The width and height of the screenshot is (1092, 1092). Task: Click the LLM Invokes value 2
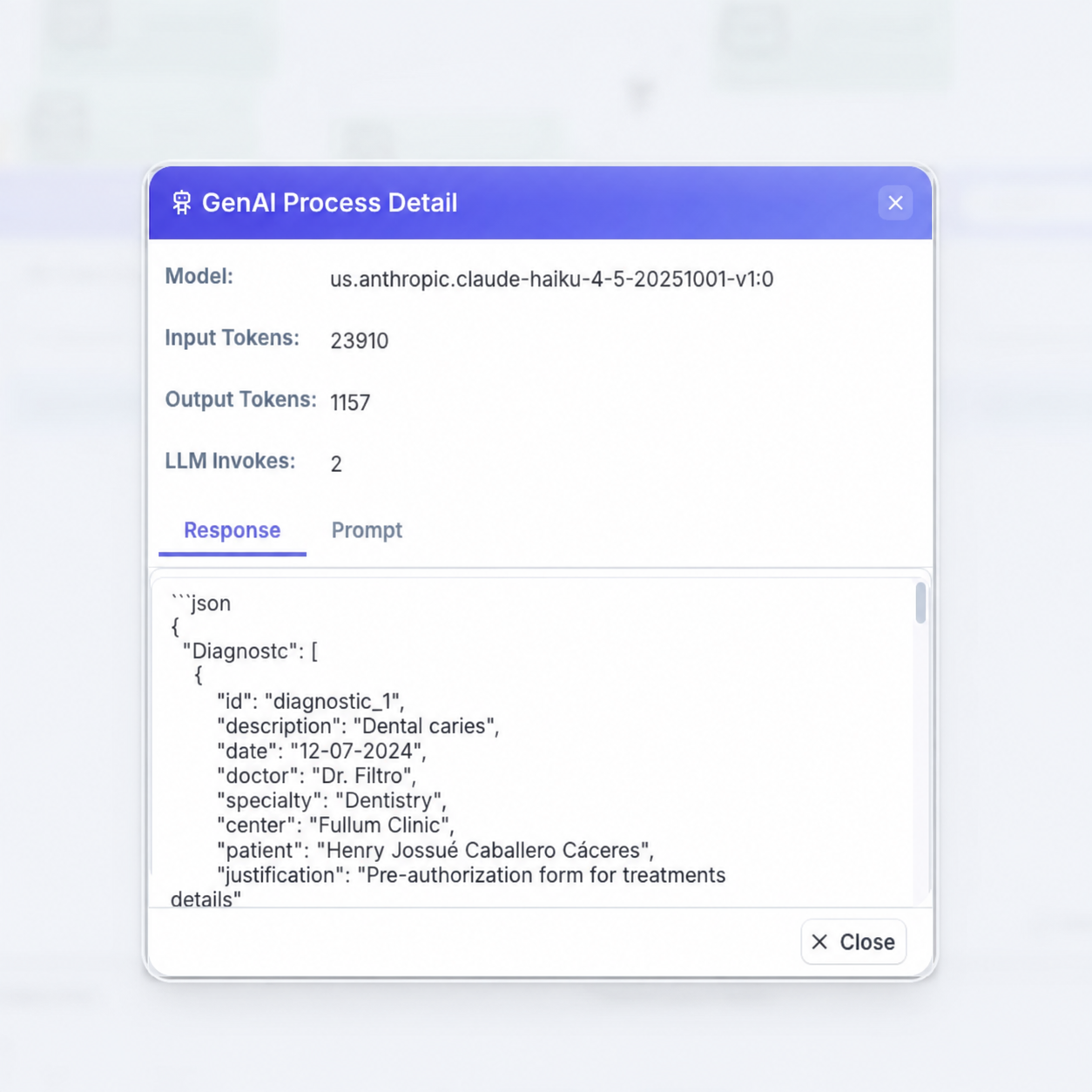pyautogui.click(x=336, y=464)
